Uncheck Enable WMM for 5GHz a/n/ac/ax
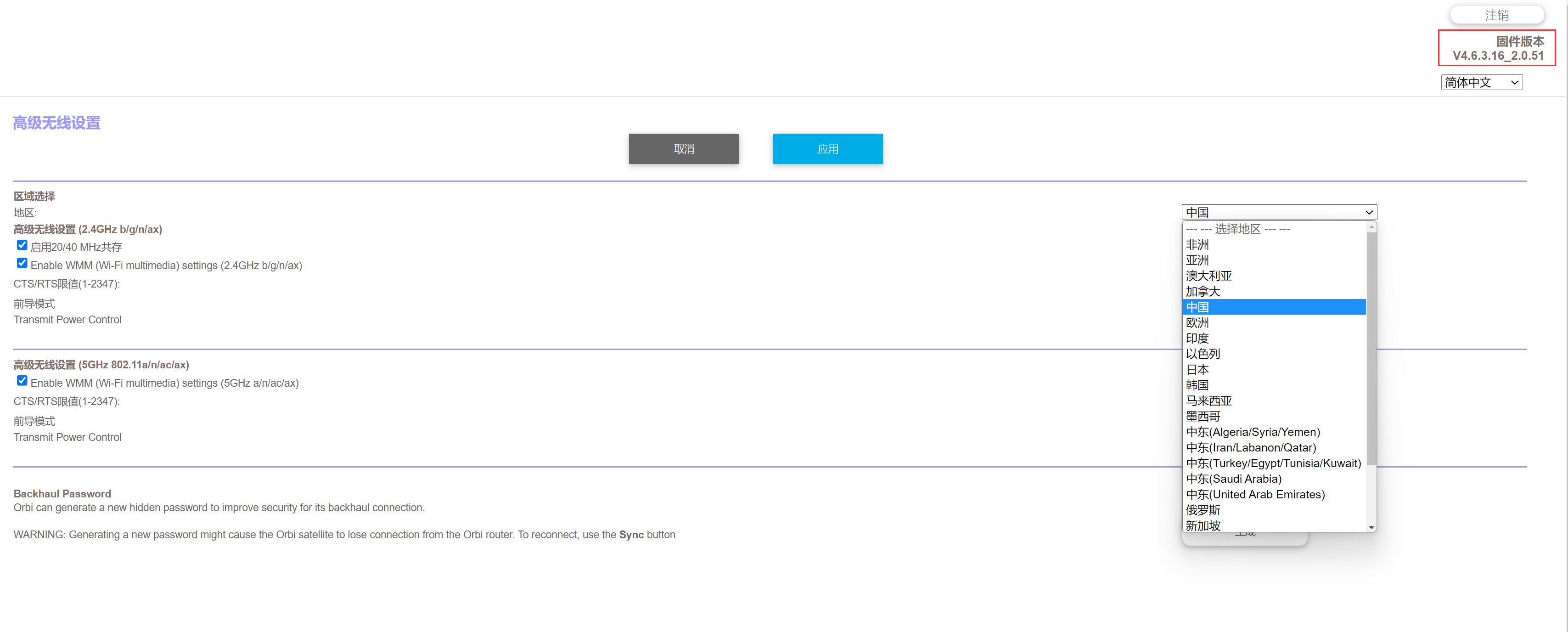Image resolution: width=1568 pixels, height=632 pixels. (22, 381)
